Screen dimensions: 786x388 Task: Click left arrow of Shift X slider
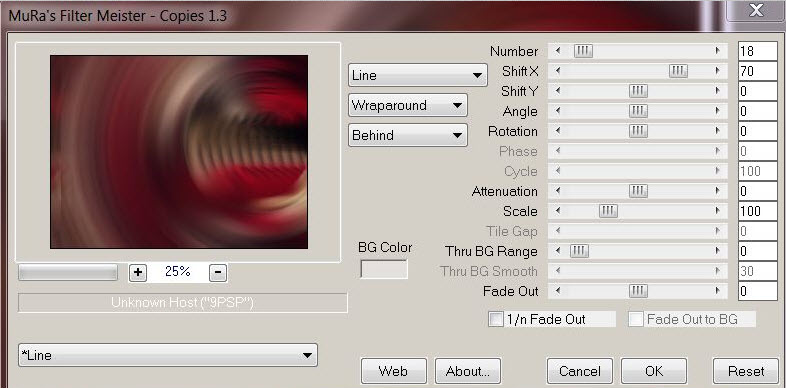coord(558,71)
